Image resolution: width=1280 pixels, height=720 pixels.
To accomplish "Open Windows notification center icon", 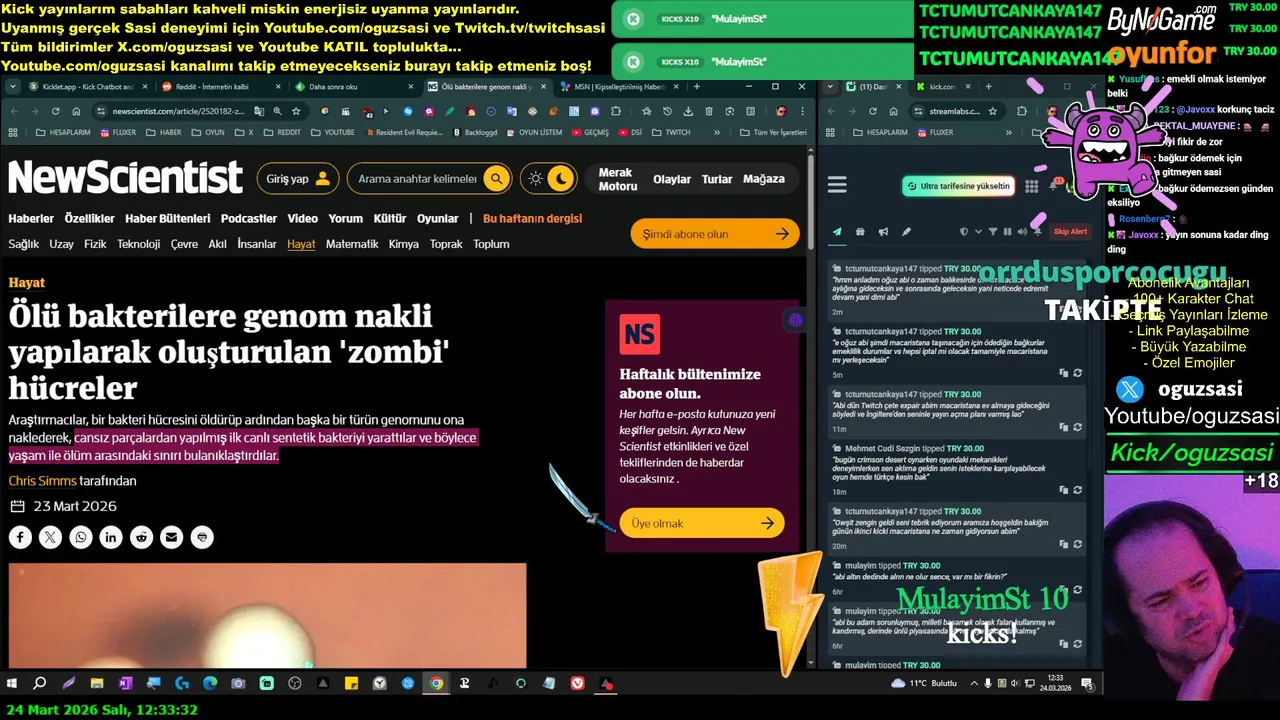I will click(x=1087, y=684).
